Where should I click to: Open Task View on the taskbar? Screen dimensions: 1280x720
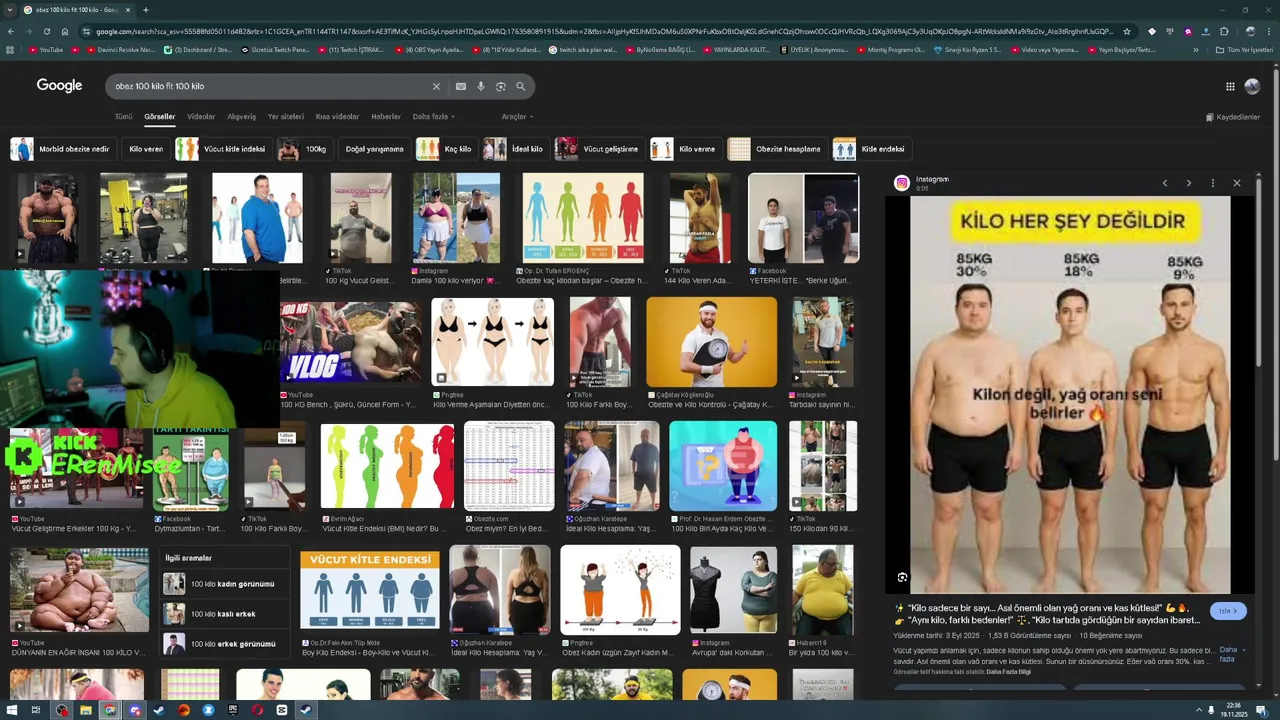(x=36, y=710)
